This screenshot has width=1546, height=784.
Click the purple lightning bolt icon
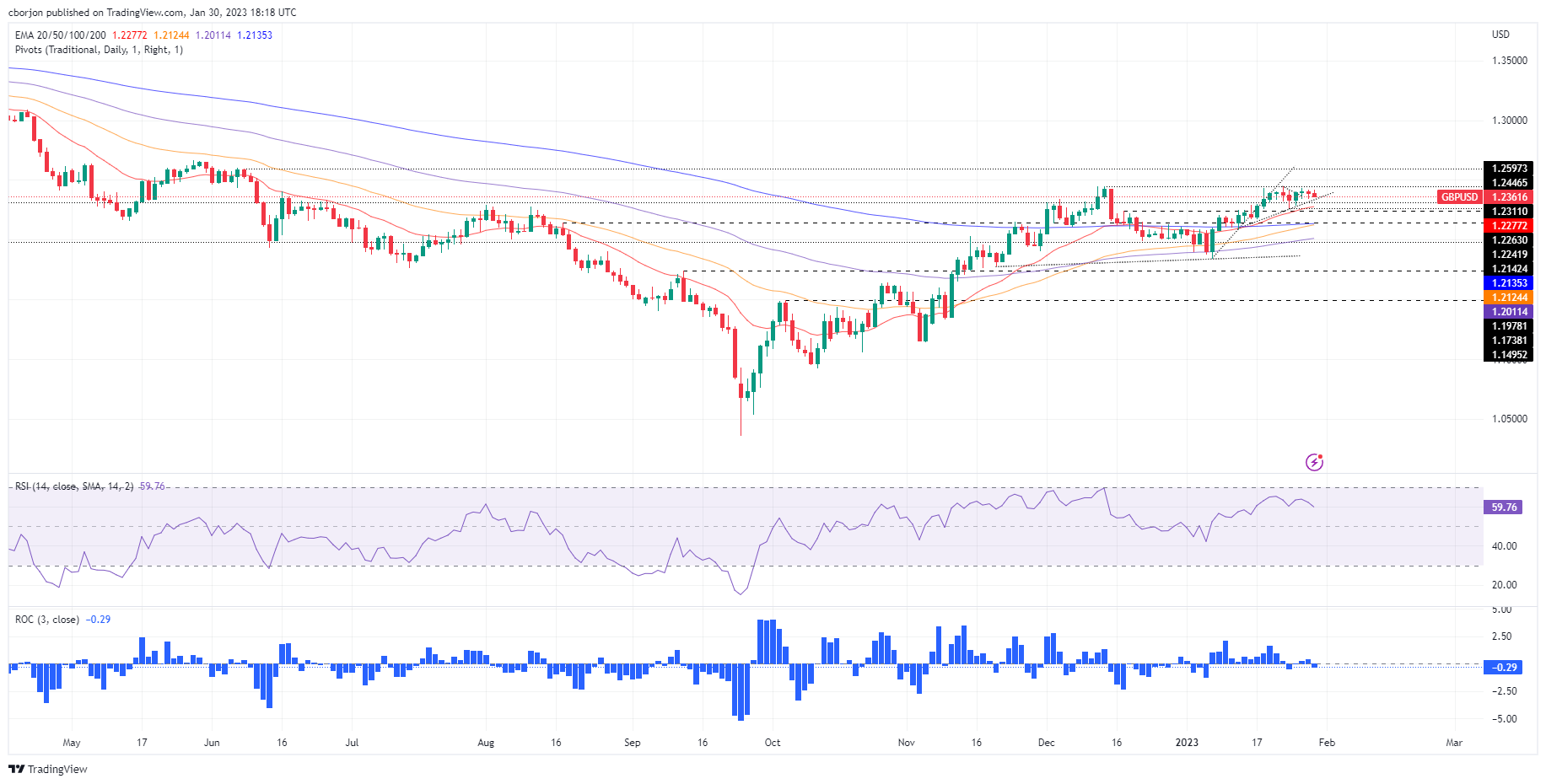(1314, 462)
